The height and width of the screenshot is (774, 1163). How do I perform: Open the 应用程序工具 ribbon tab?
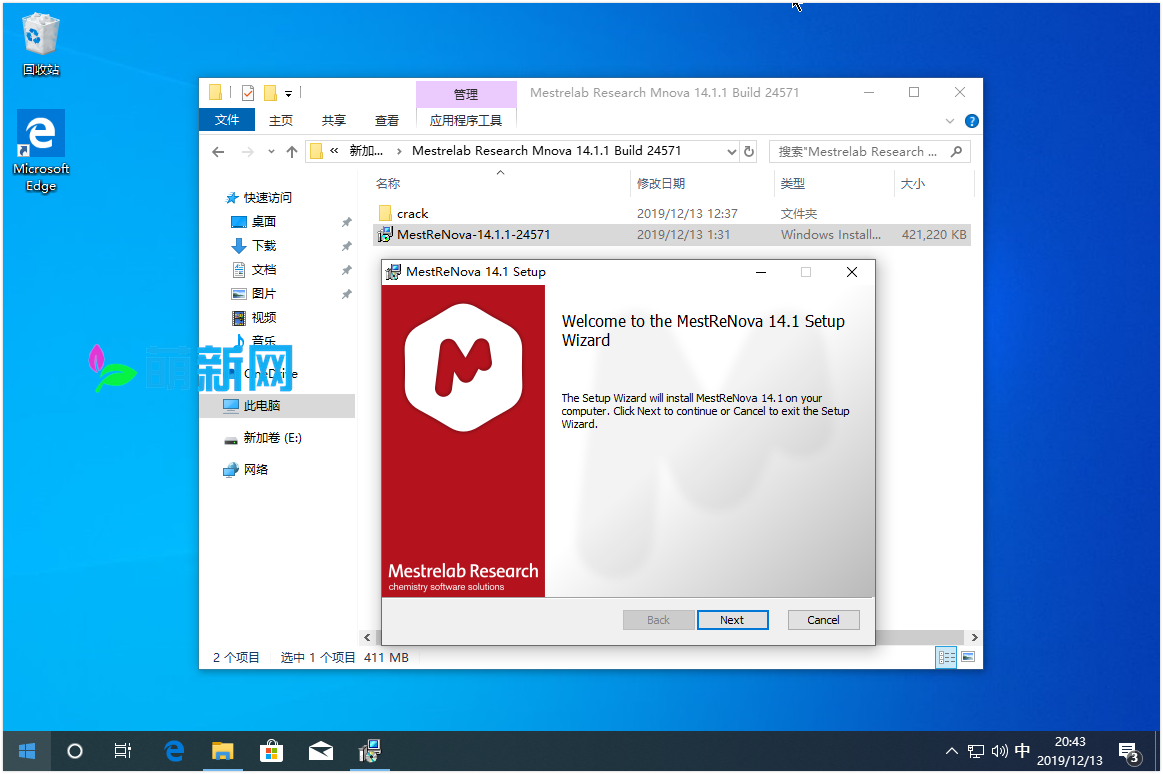(x=466, y=120)
